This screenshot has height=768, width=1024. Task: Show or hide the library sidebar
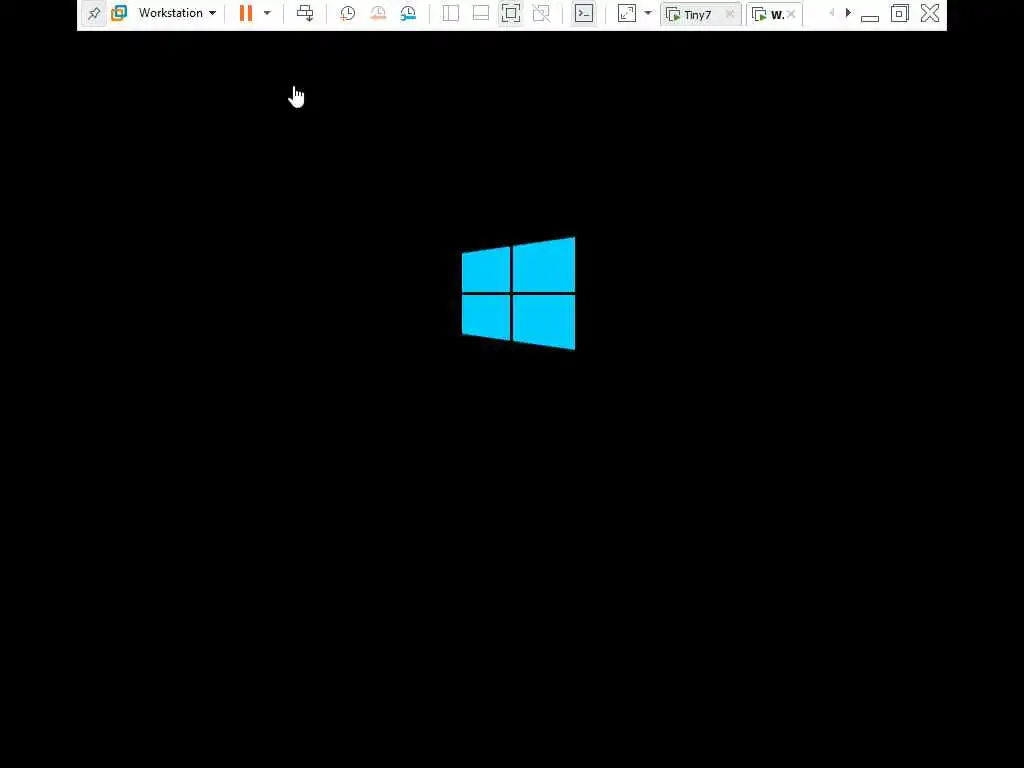(x=451, y=13)
